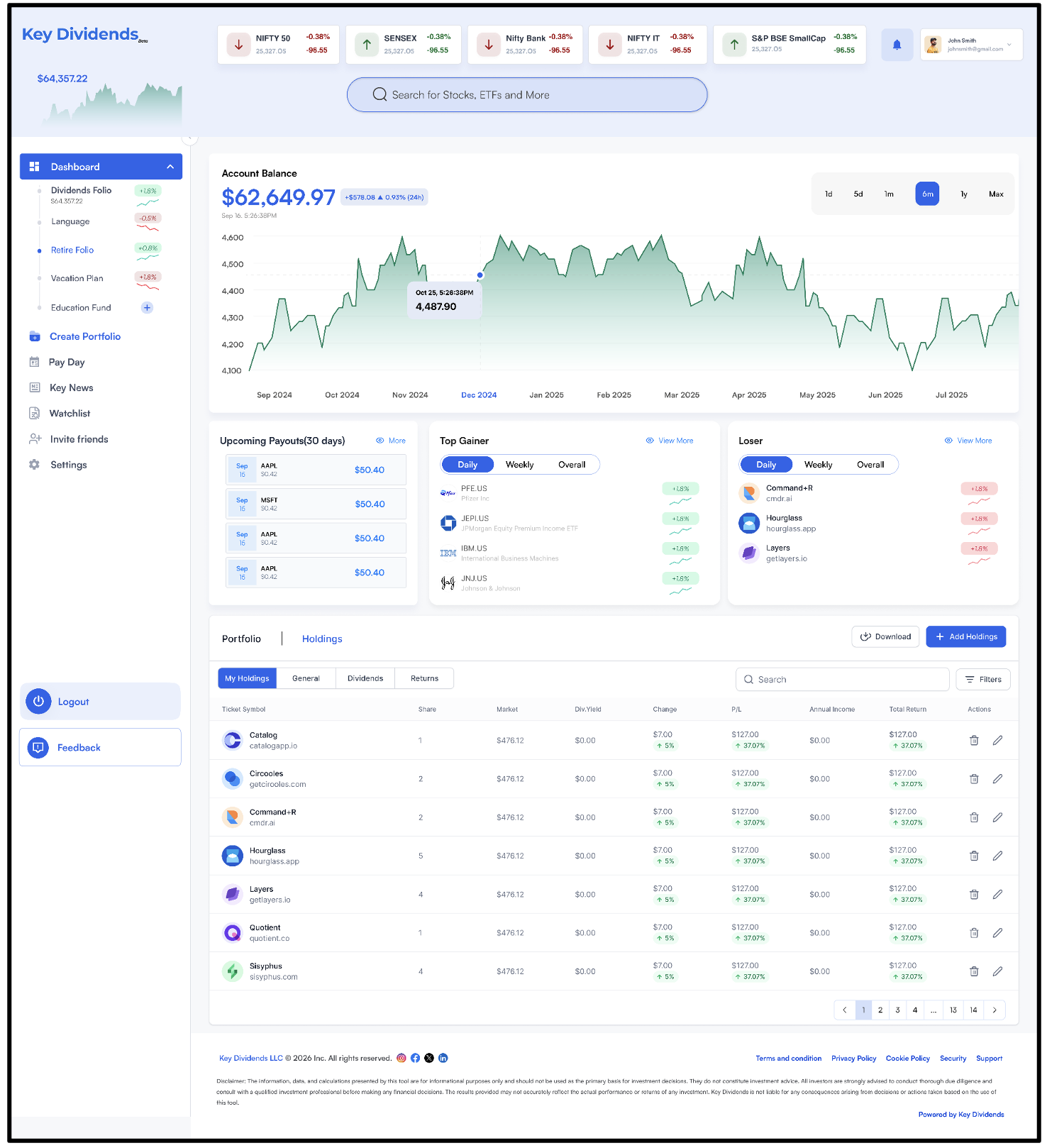Viewport: 1047px width, 1148px height.
Task: Switch Loser panel to Overall
Action: pos(870,465)
